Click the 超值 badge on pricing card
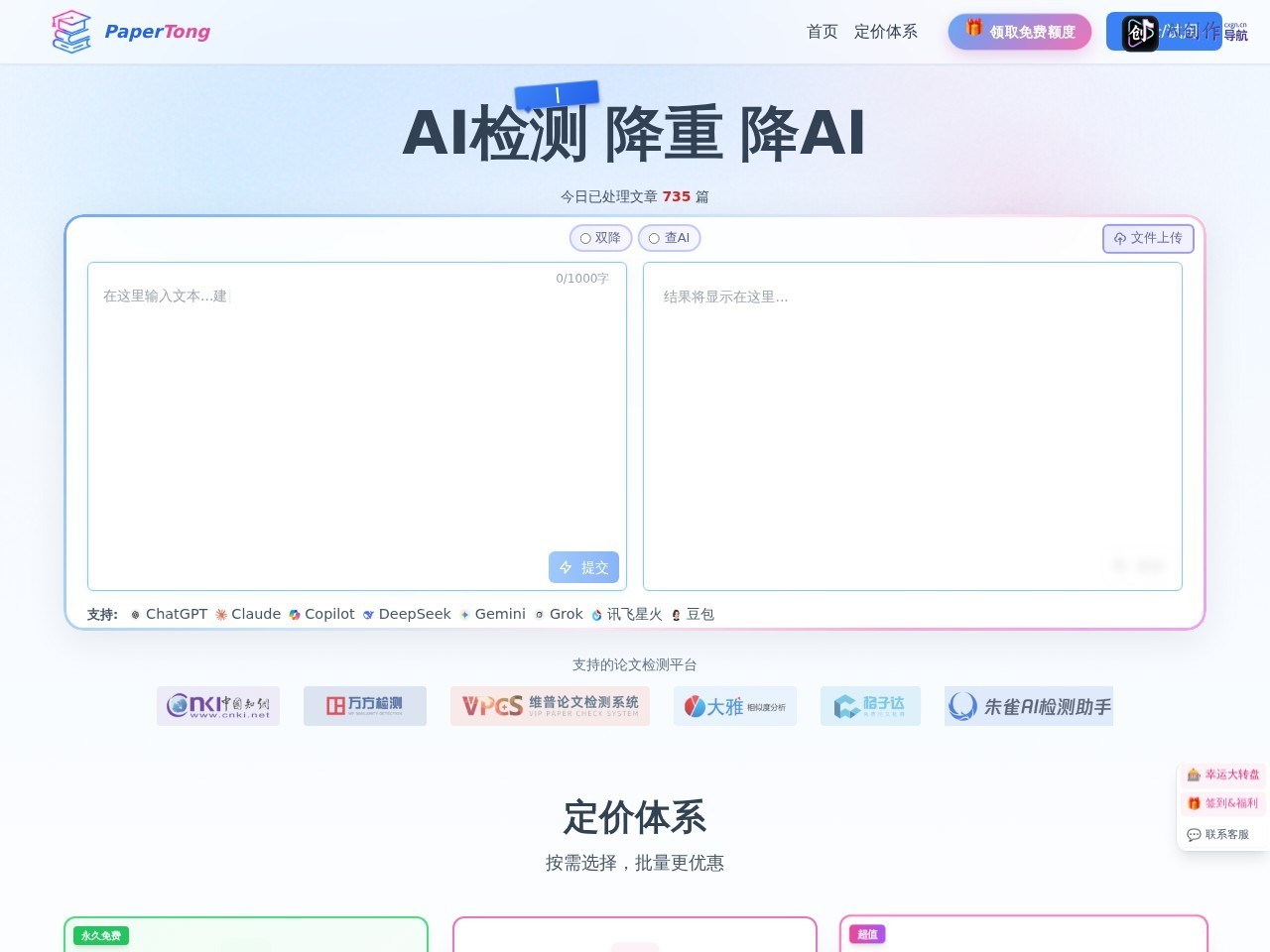The image size is (1270, 952). pyautogui.click(x=868, y=934)
